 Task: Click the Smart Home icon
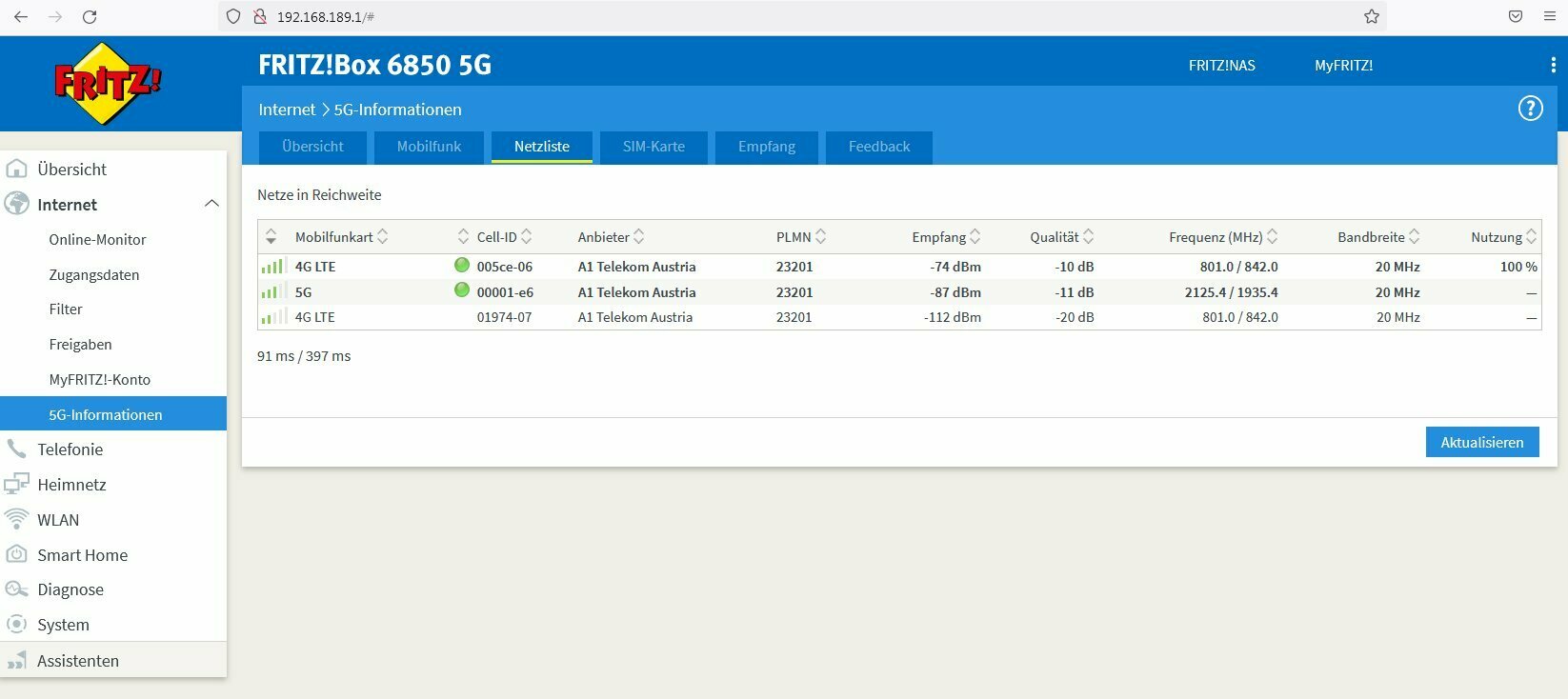click(x=16, y=554)
